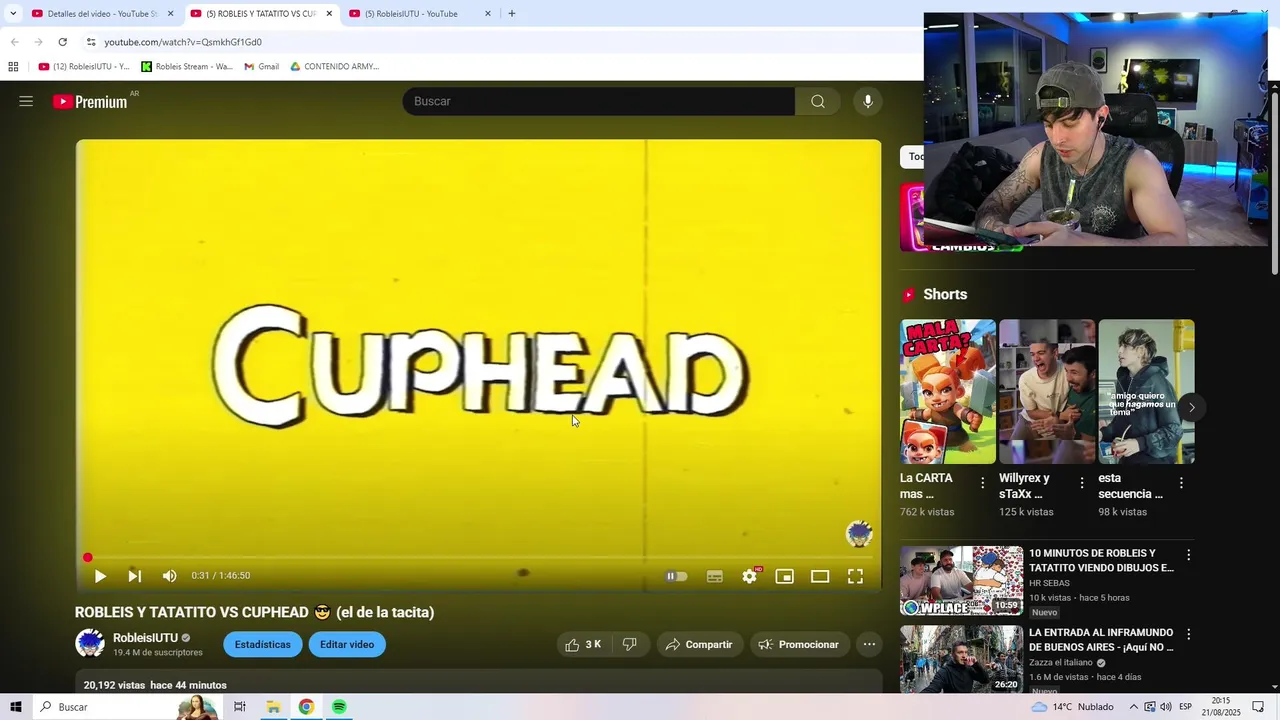The width and height of the screenshot is (1280, 720).
Task: Open options for LA ENTRADA AL INFRAMUNDO
Action: (x=1188, y=634)
